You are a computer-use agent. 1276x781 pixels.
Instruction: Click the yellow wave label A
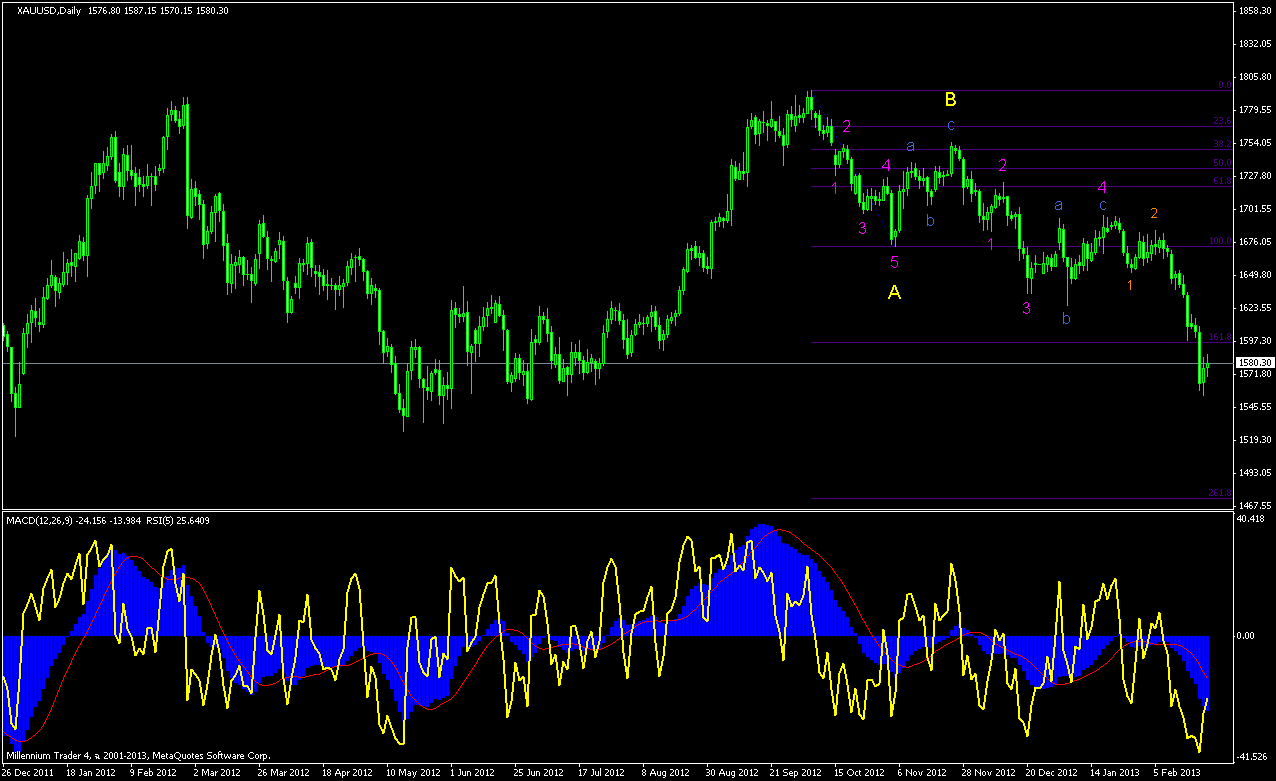(x=895, y=293)
